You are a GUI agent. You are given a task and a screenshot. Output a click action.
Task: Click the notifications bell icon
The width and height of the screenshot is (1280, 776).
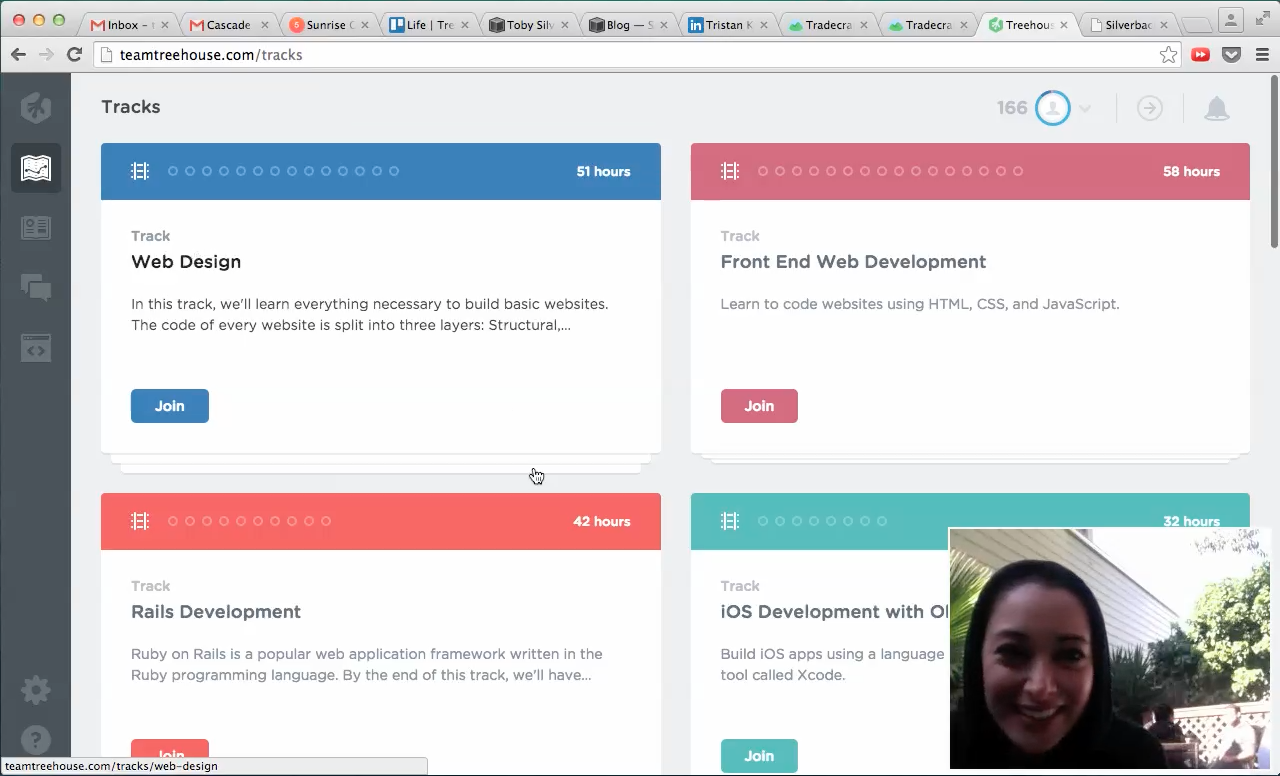point(1216,108)
